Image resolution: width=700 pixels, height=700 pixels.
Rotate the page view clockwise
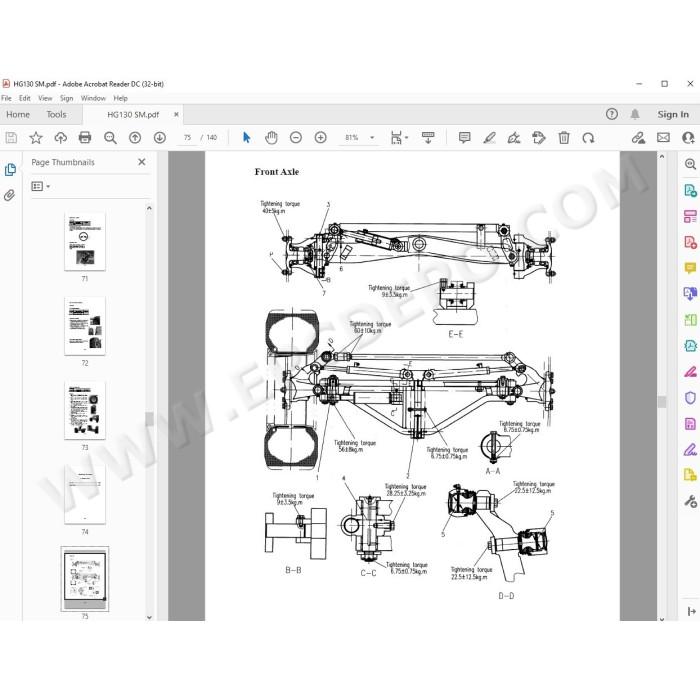pyautogui.click(x=588, y=138)
